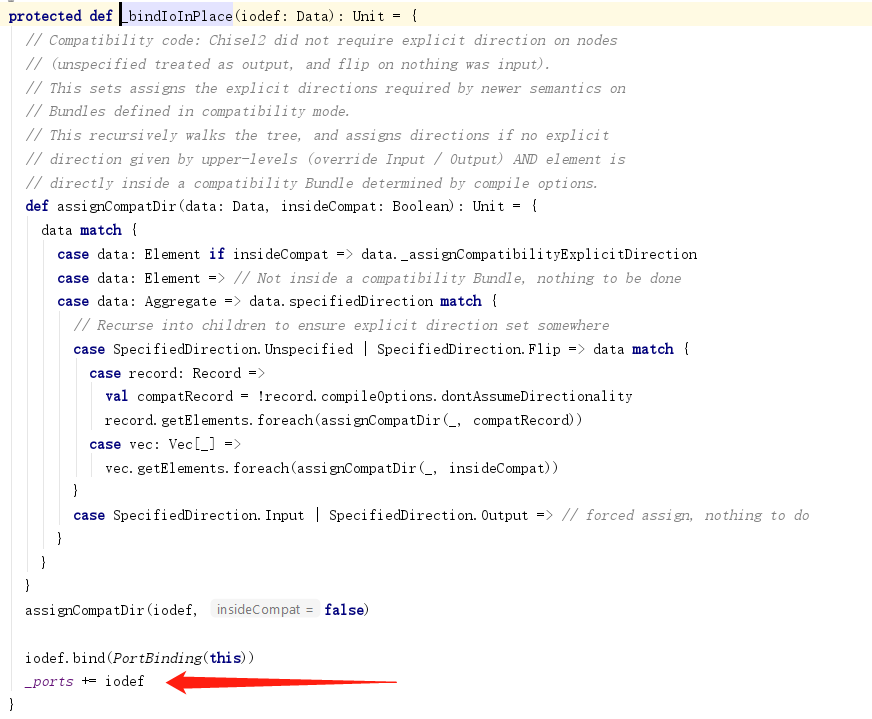Click 'case record: Record' line

pyautogui.click(x=177, y=373)
